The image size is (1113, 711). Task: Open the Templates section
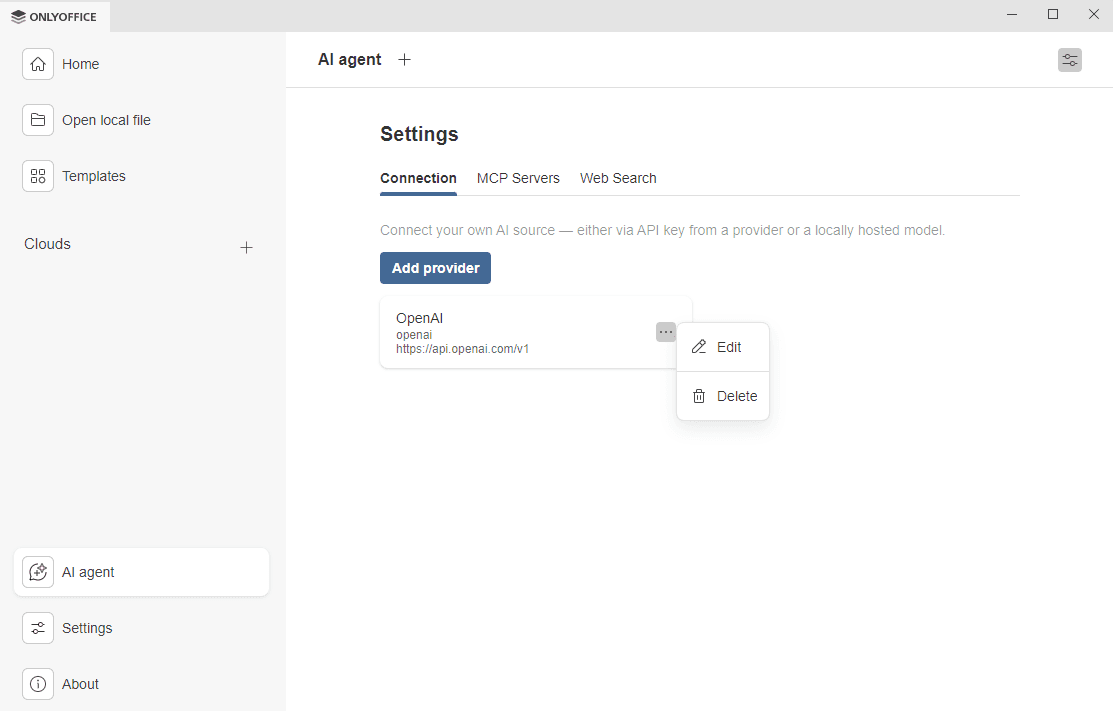click(94, 176)
